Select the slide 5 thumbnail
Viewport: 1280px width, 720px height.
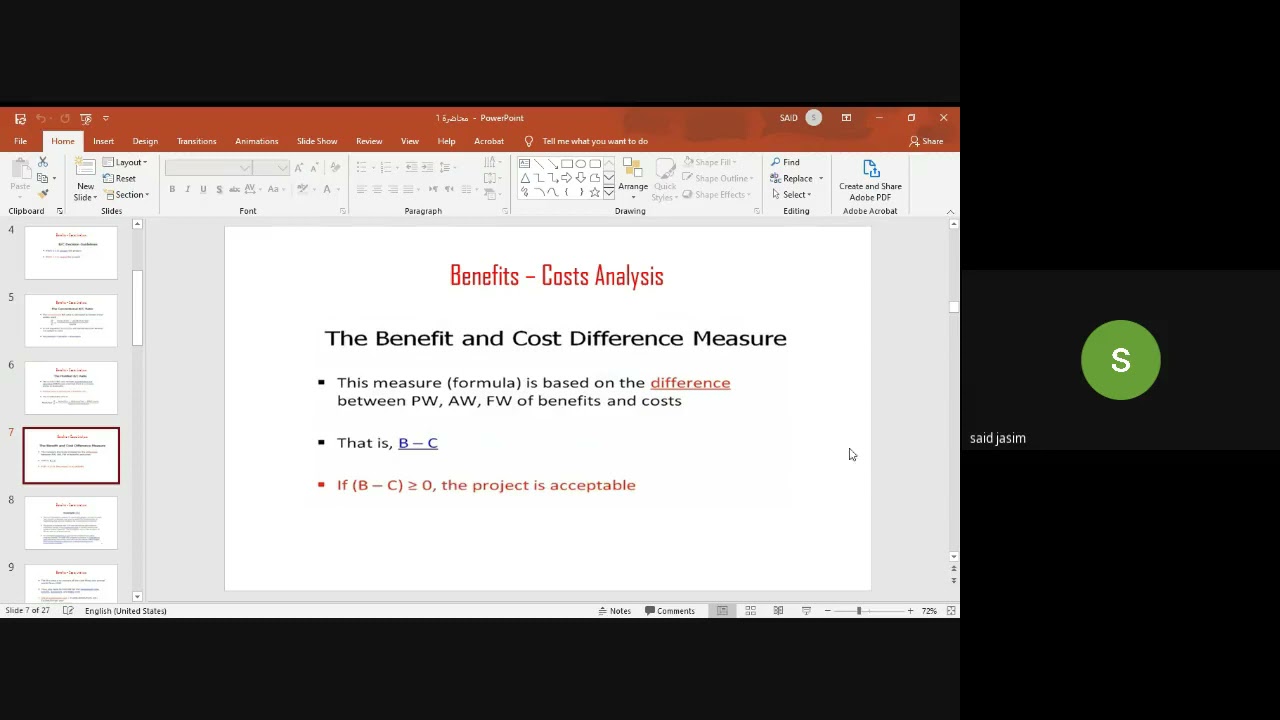pyautogui.click(x=71, y=320)
